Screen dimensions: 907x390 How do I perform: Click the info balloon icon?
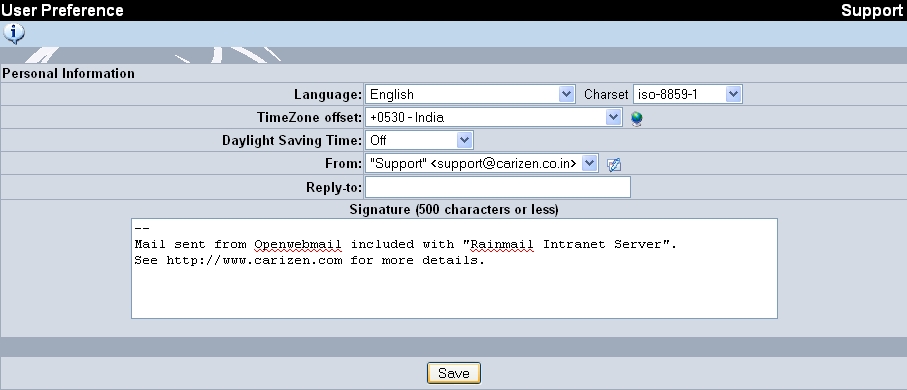(14, 34)
